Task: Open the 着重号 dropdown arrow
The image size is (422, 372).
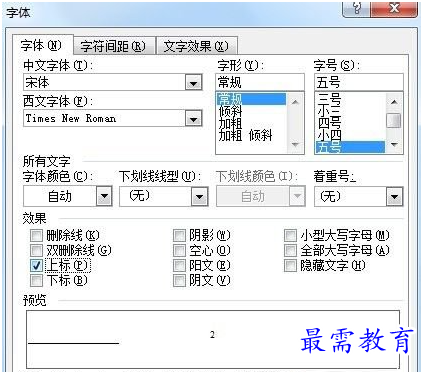Action: [x=394, y=196]
